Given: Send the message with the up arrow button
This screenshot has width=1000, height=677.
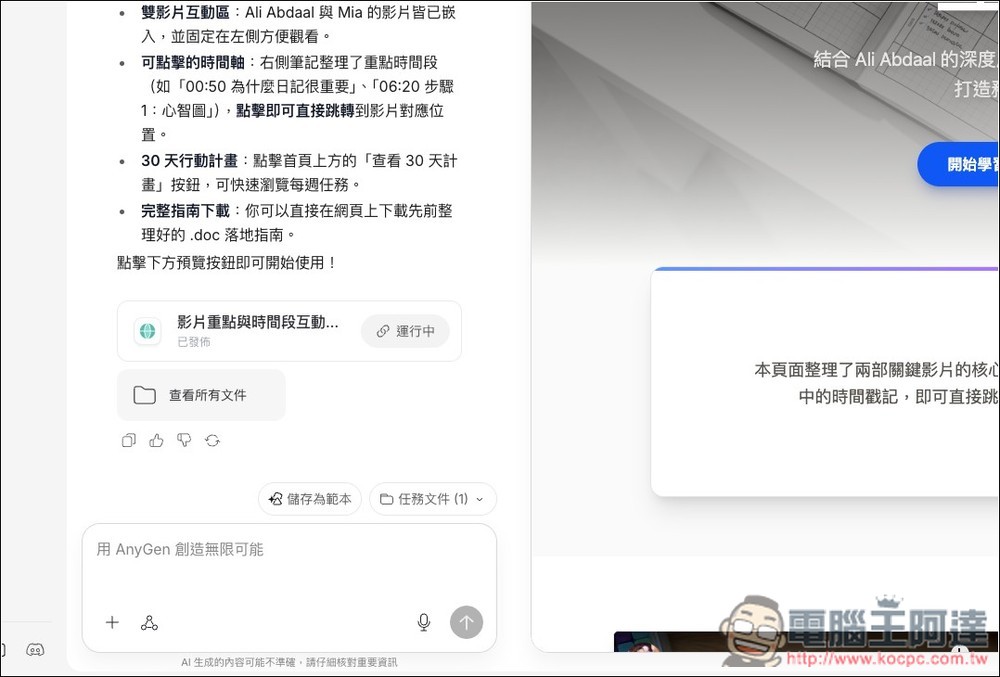Looking at the screenshot, I should (x=466, y=622).
